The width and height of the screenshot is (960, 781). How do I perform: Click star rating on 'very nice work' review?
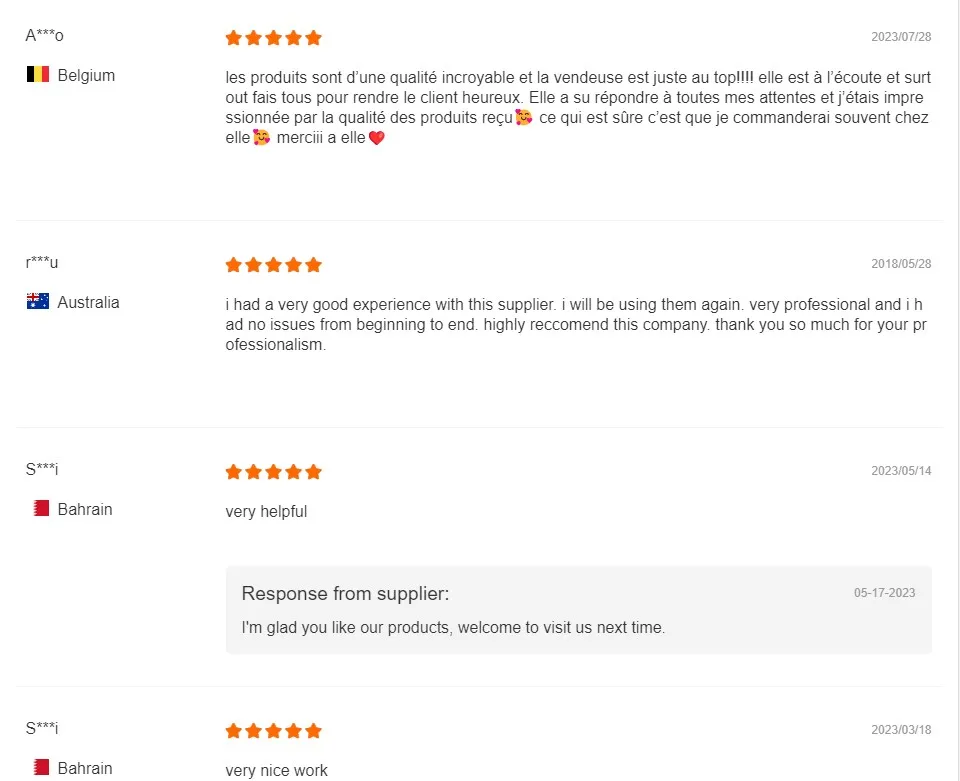tap(273, 731)
